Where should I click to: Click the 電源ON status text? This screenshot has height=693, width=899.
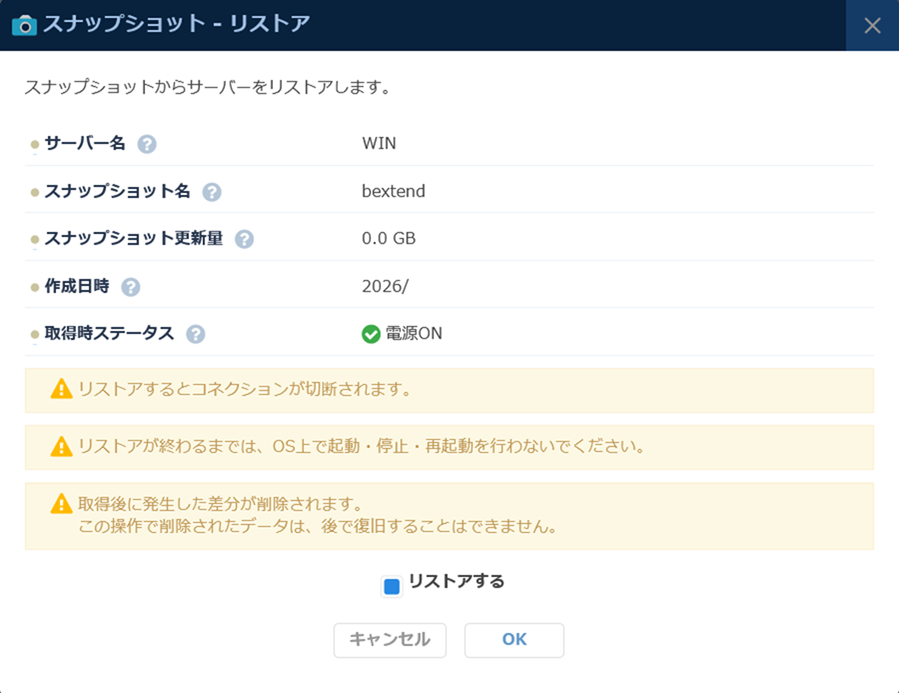(413, 333)
